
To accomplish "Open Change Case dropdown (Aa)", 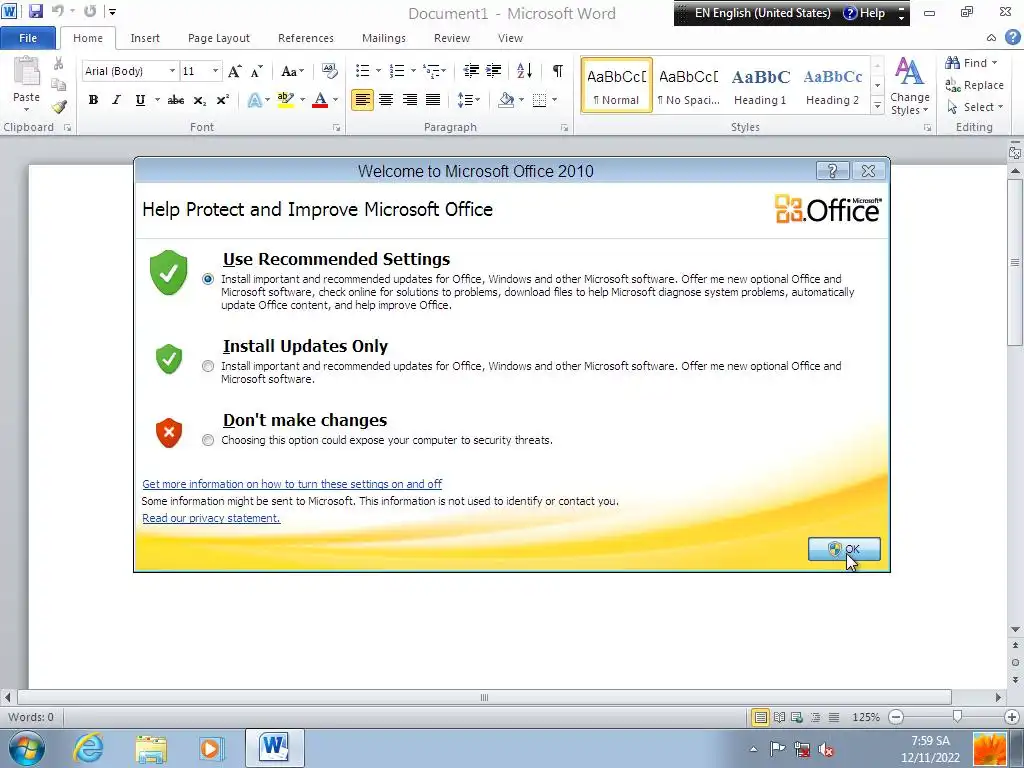I will click(292, 71).
